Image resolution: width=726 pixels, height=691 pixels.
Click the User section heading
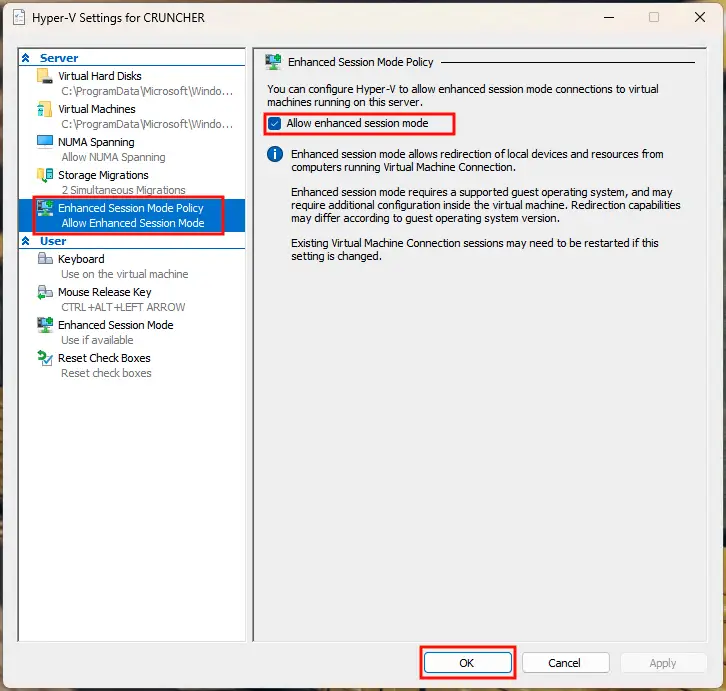[x=53, y=241]
